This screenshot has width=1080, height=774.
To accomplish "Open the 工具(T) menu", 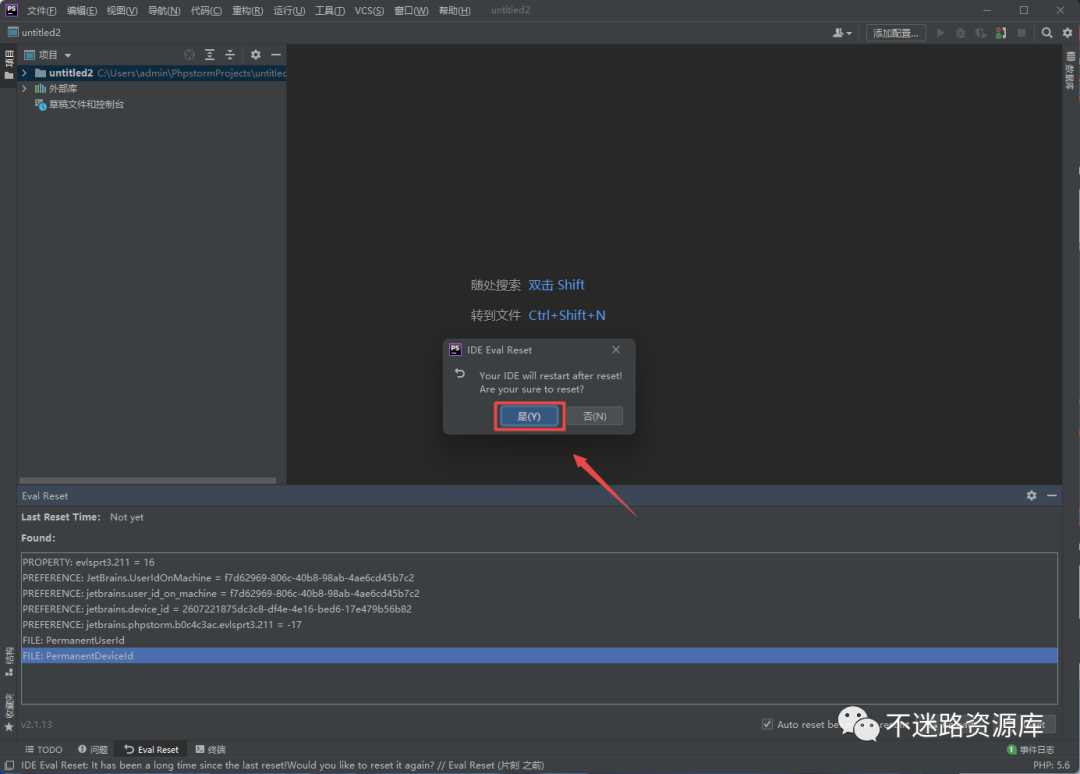I will point(330,10).
